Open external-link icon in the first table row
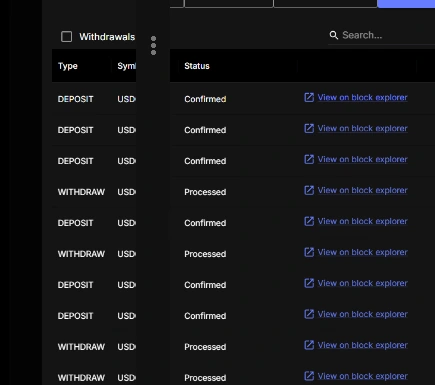Image resolution: width=435 pixels, height=385 pixels. click(x=309, y=97)
